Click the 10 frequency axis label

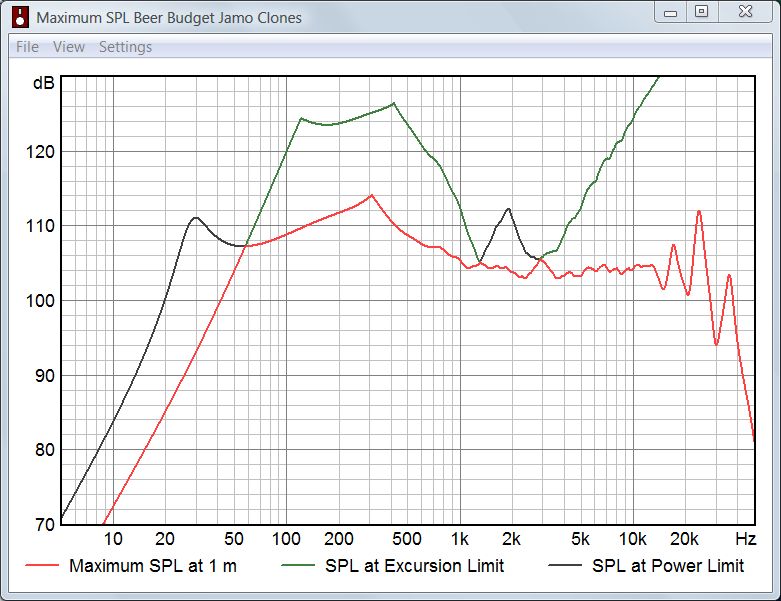(x=113, y=539)
